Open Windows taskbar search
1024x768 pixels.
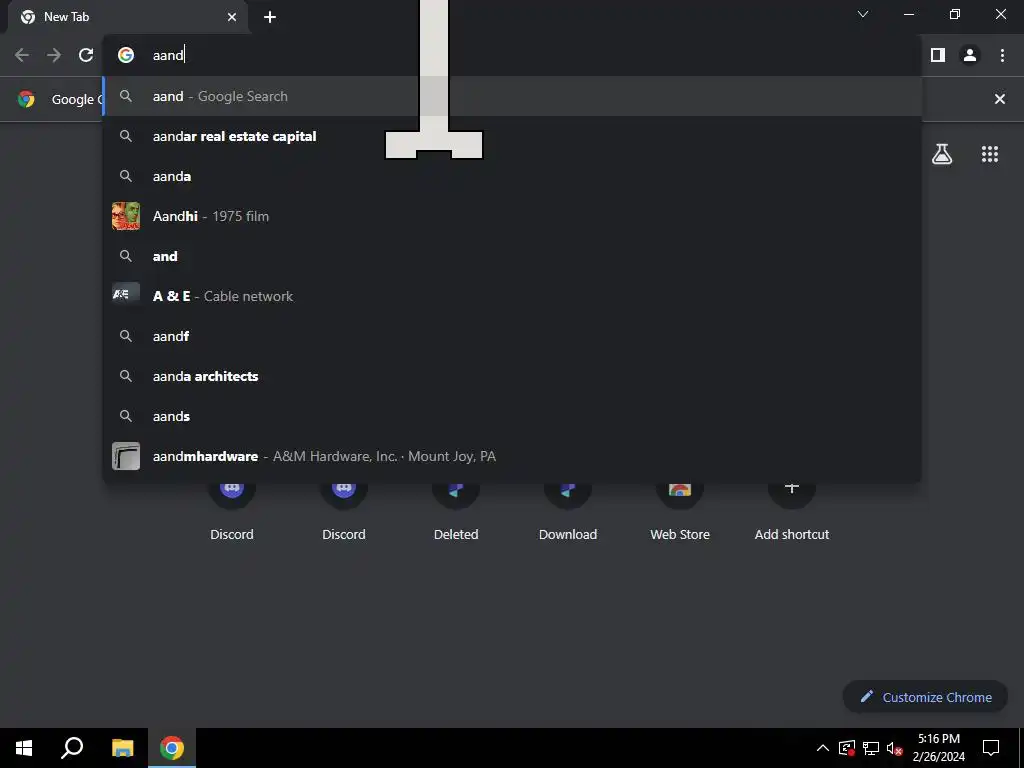(x=72, y=748)
